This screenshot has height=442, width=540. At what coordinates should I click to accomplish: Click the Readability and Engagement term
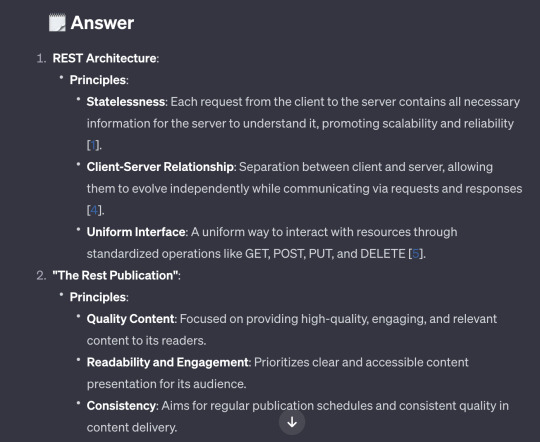click(x=167, y=362)
